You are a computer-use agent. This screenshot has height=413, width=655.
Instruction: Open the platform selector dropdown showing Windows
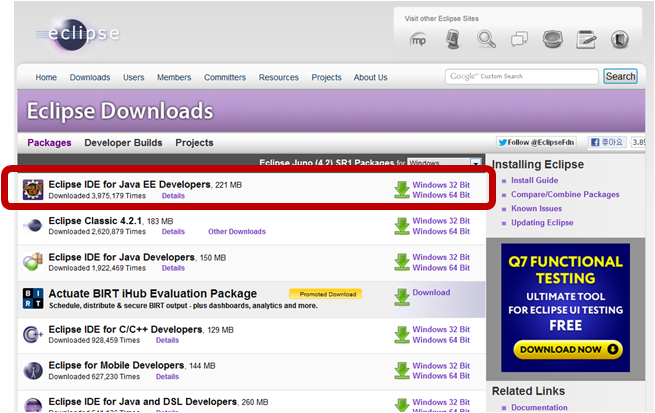(444, 163)
